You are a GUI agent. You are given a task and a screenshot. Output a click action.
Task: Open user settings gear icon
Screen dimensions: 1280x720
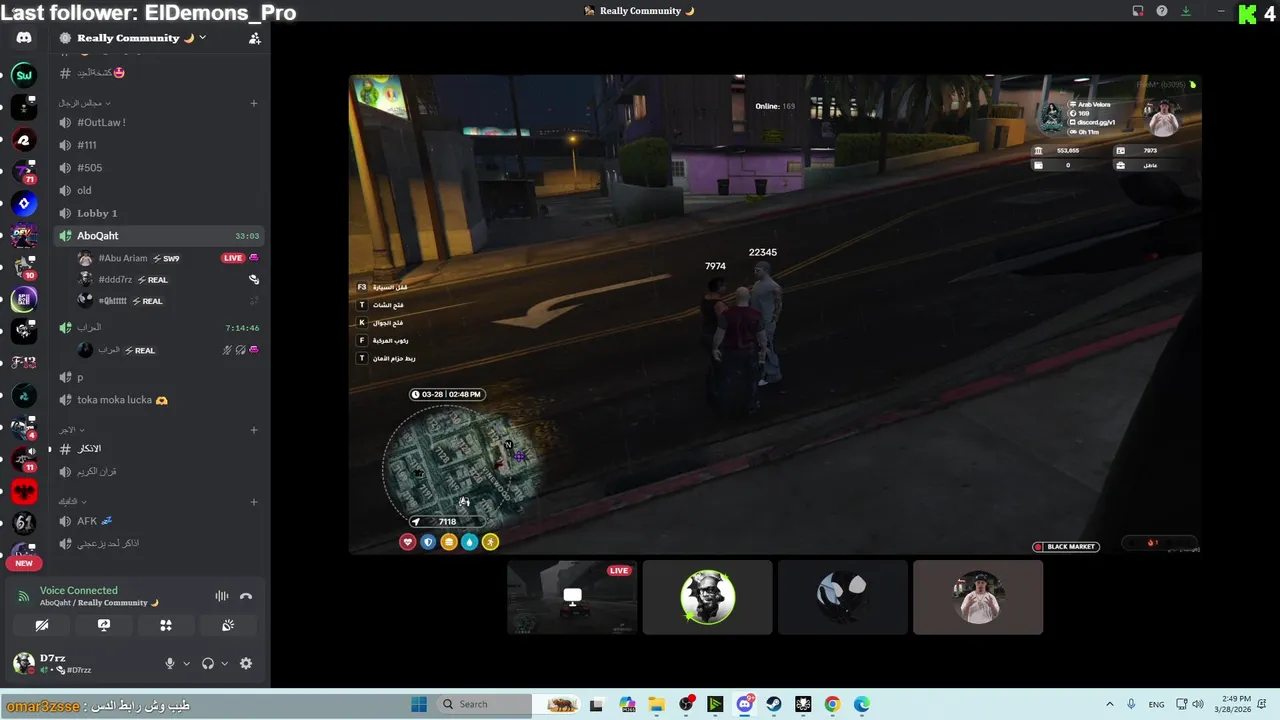coord(246,663)
